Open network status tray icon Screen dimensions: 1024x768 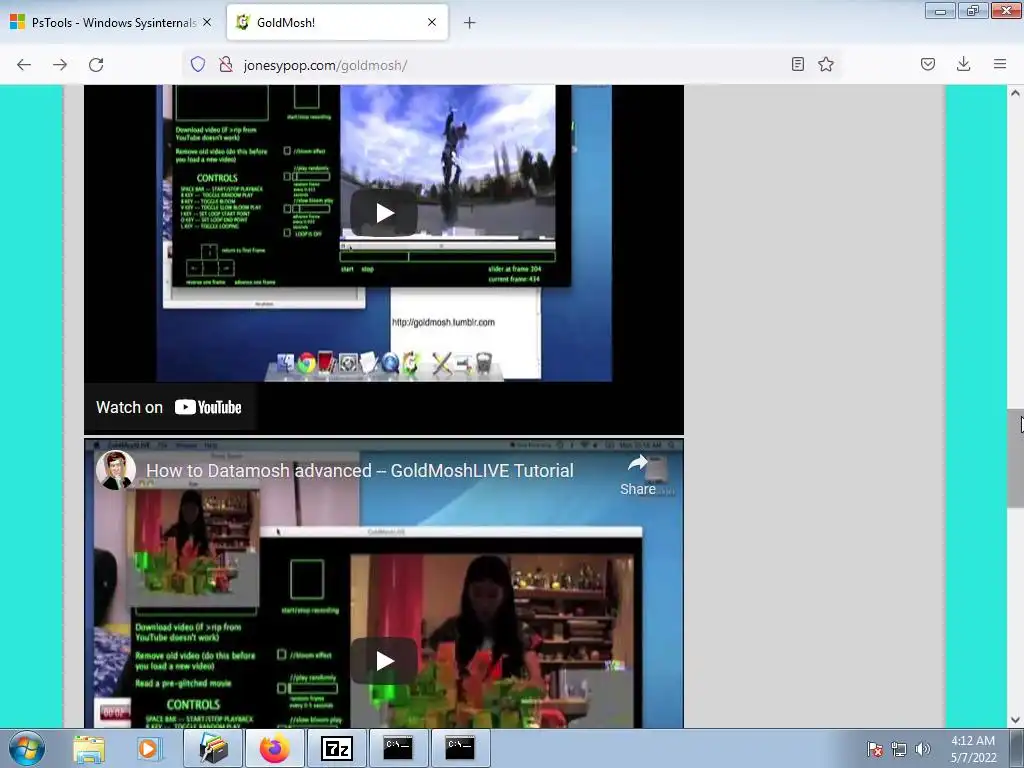[899, 749]
